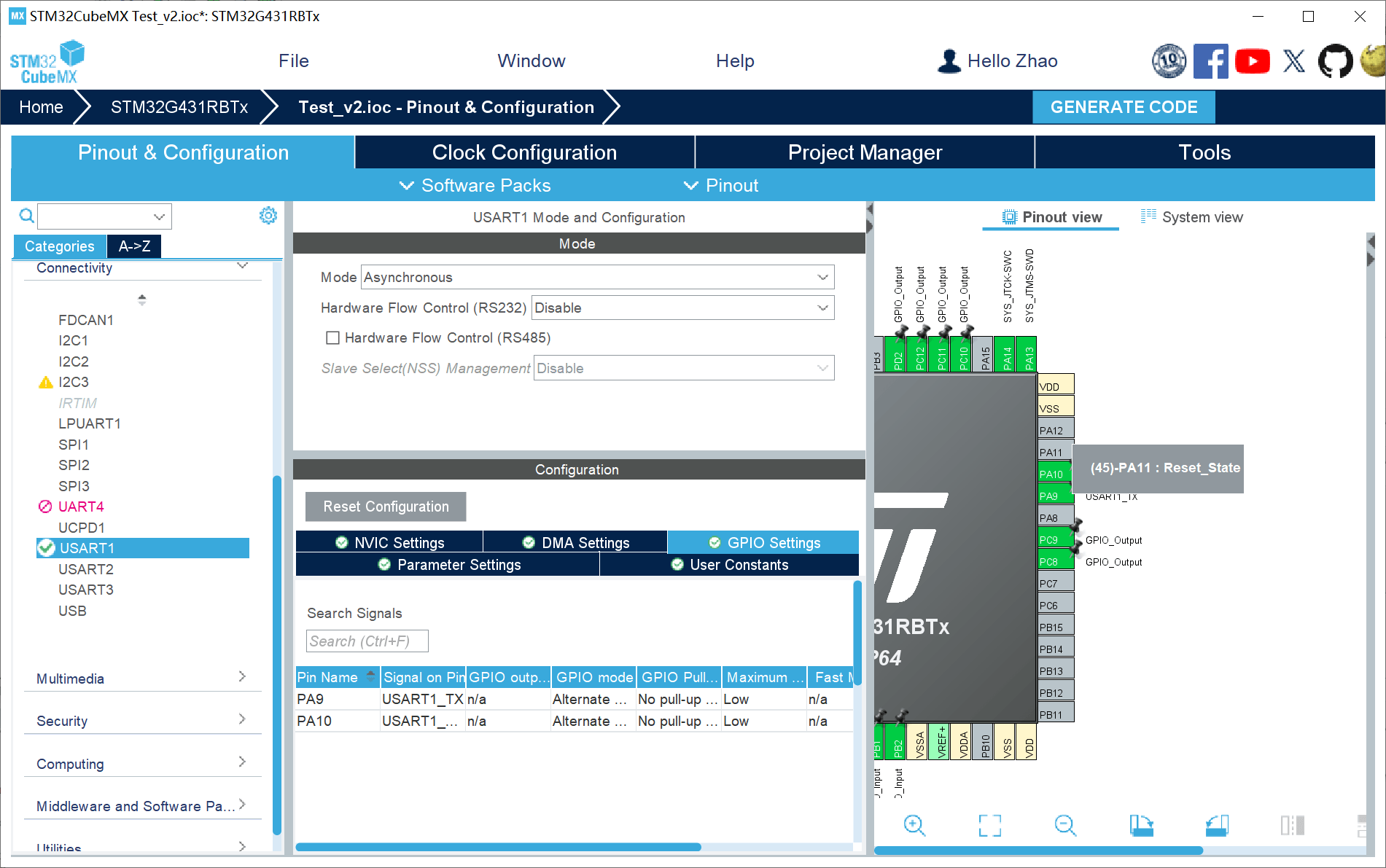Open the USART1 Mode dropdown
1386x868 pixels.
tap(596, 278)
